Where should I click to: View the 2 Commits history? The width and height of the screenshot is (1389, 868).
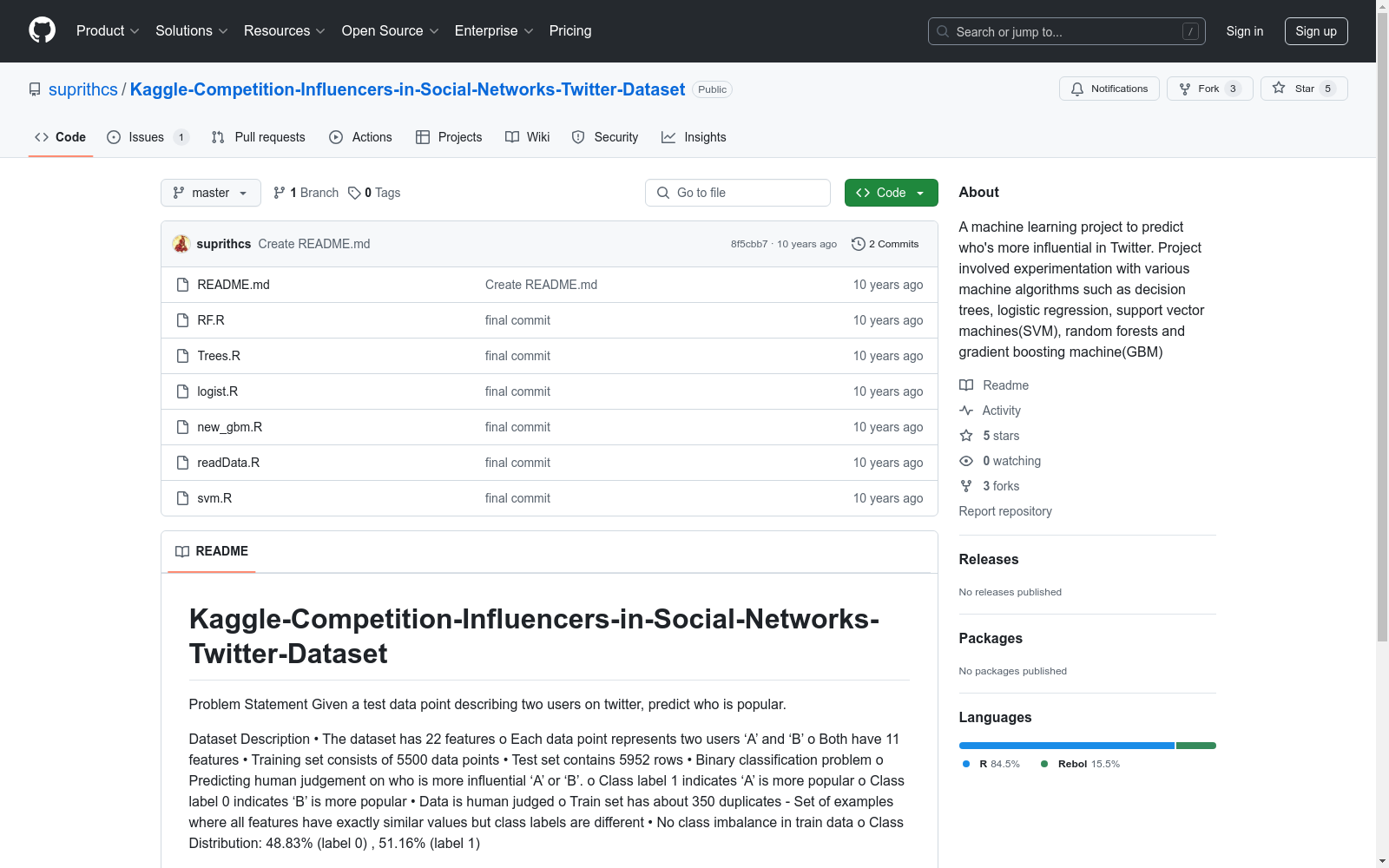(885, 244)
